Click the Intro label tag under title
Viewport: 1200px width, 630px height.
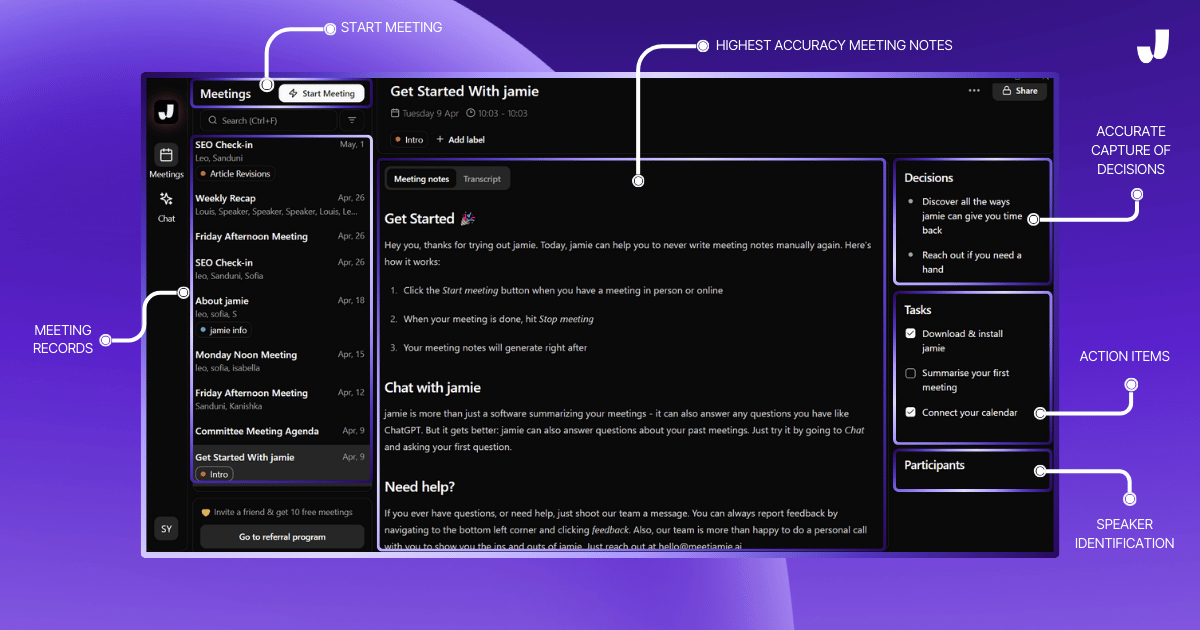(x=409, y=140)
